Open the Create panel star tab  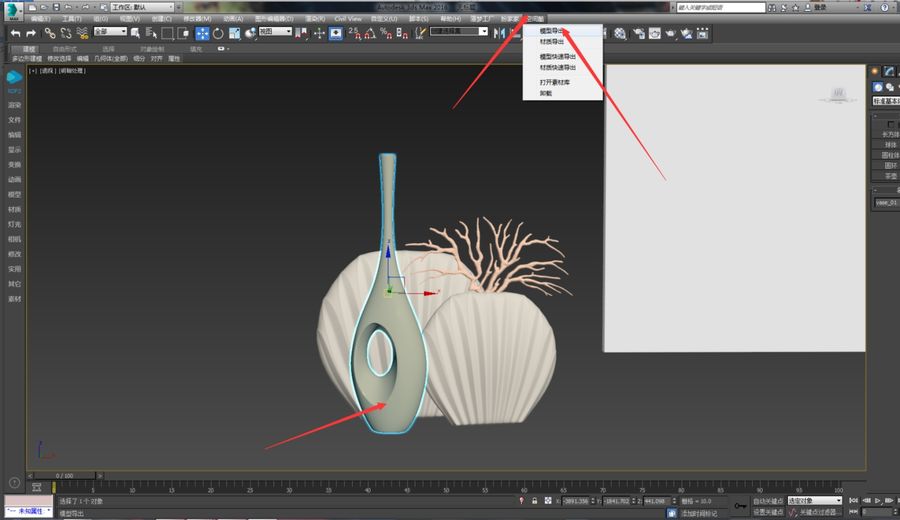coord(875,71)
